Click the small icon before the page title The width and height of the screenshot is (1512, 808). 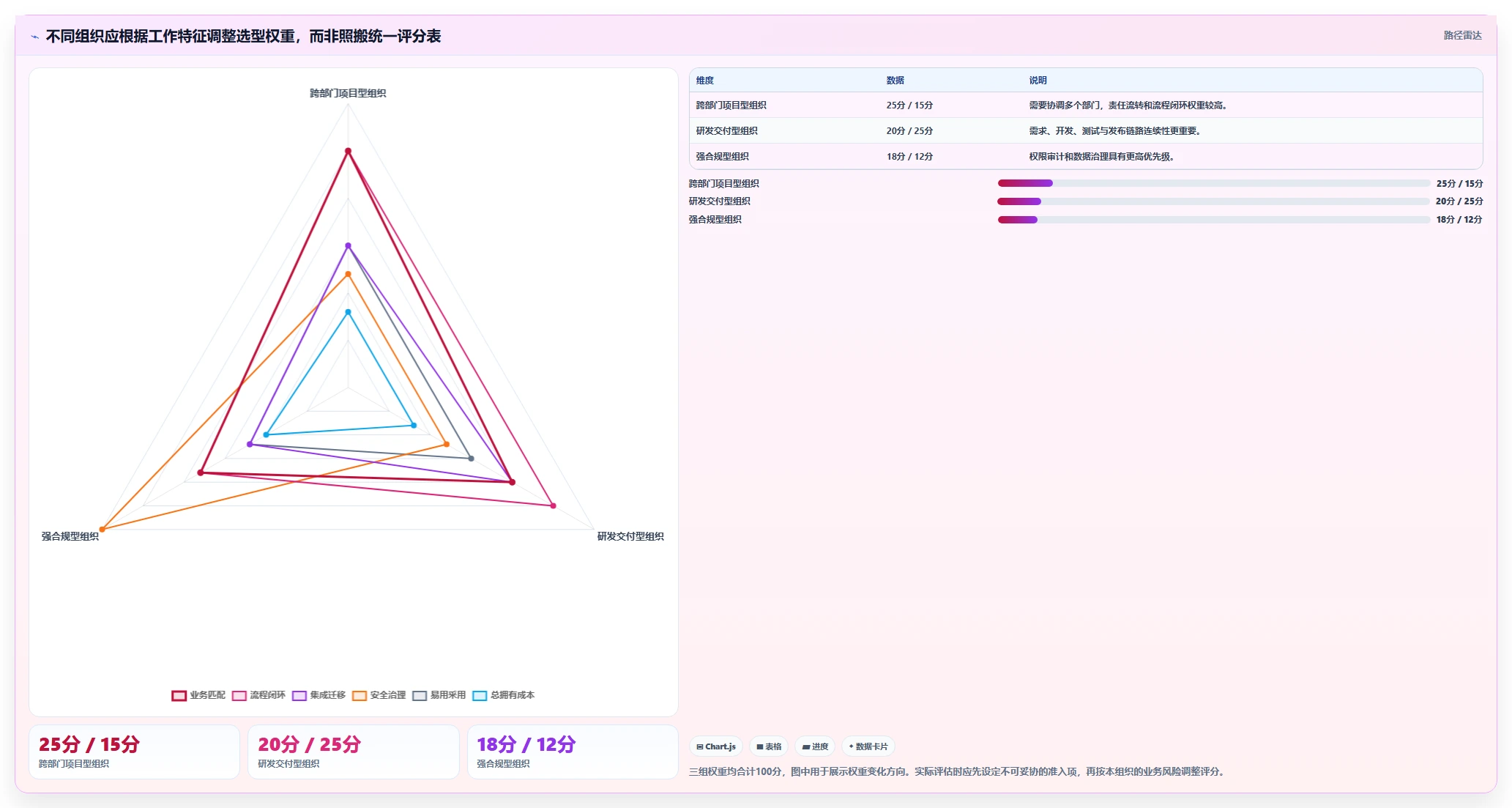(x=34, y=37)
